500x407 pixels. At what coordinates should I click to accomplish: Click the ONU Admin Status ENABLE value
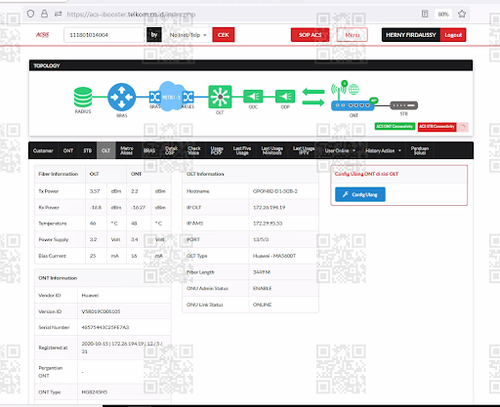[x=262, y=288]
